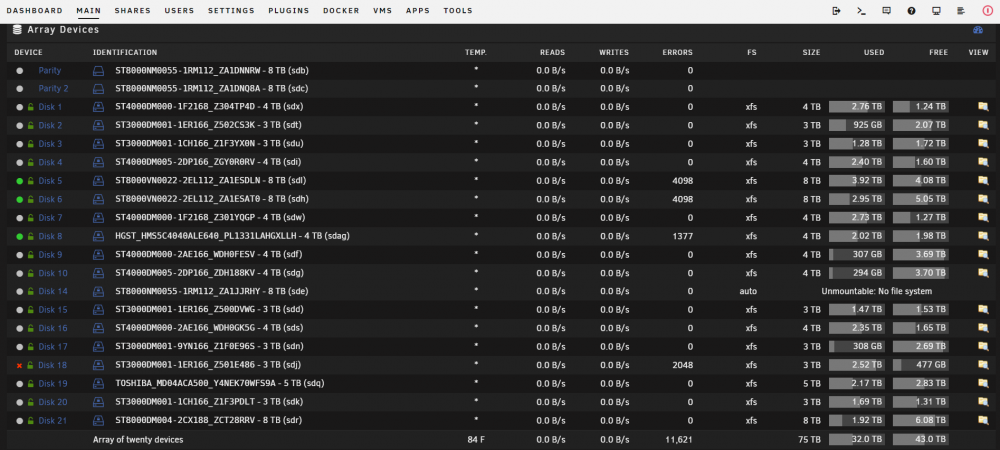Open the Disk 1 settings link

[50, 107]
